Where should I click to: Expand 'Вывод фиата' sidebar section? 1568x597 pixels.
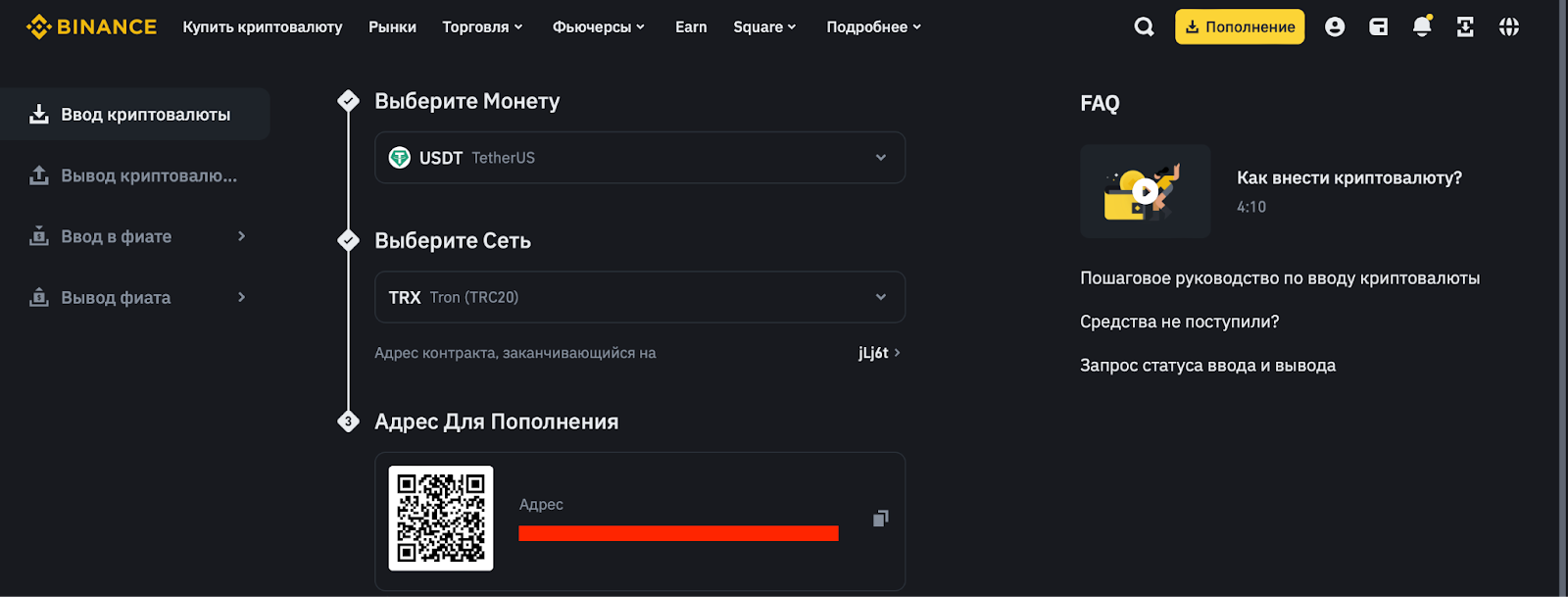(x=241, y=297)
